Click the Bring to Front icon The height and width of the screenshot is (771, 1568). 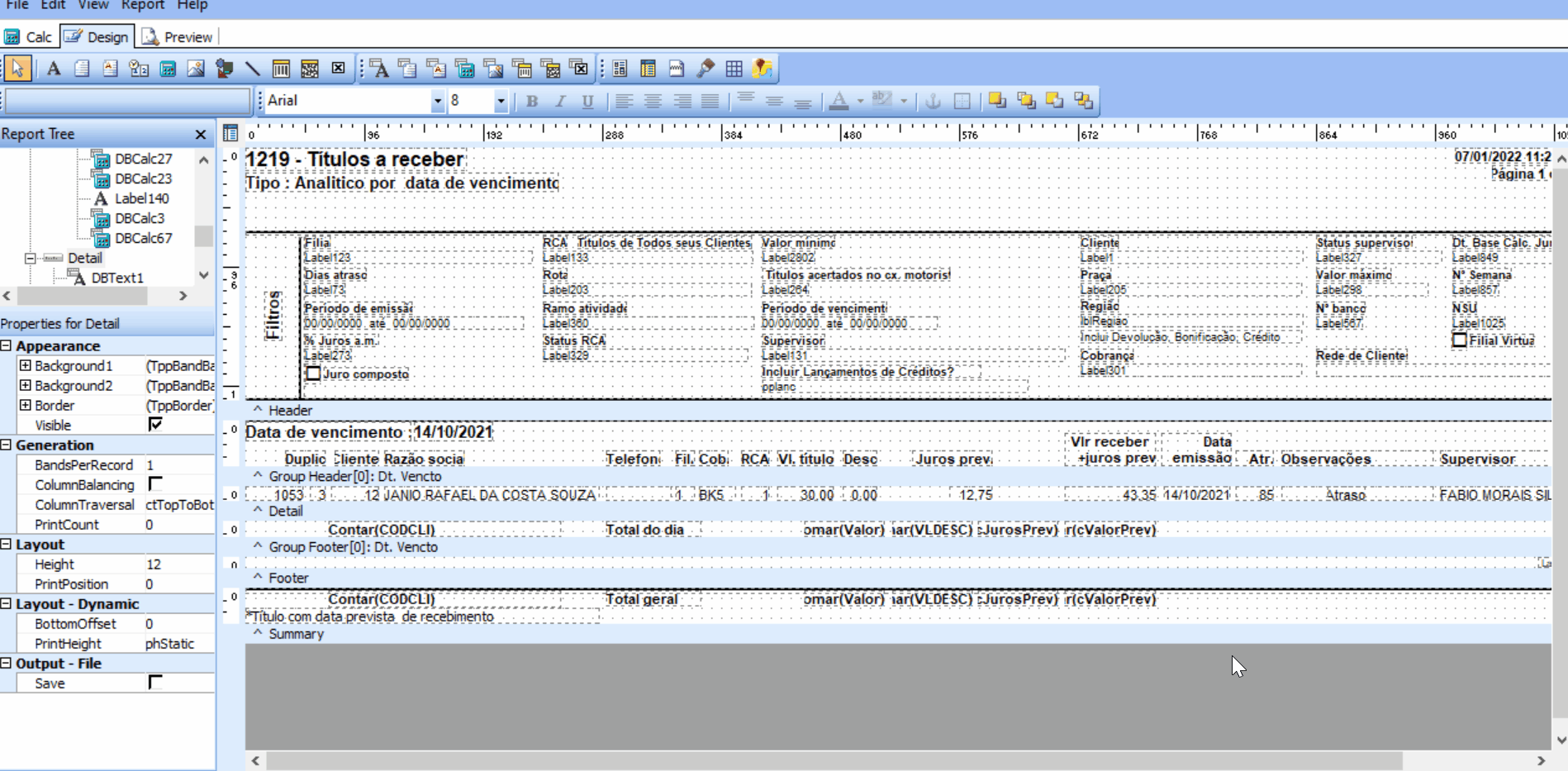point(997,101)
